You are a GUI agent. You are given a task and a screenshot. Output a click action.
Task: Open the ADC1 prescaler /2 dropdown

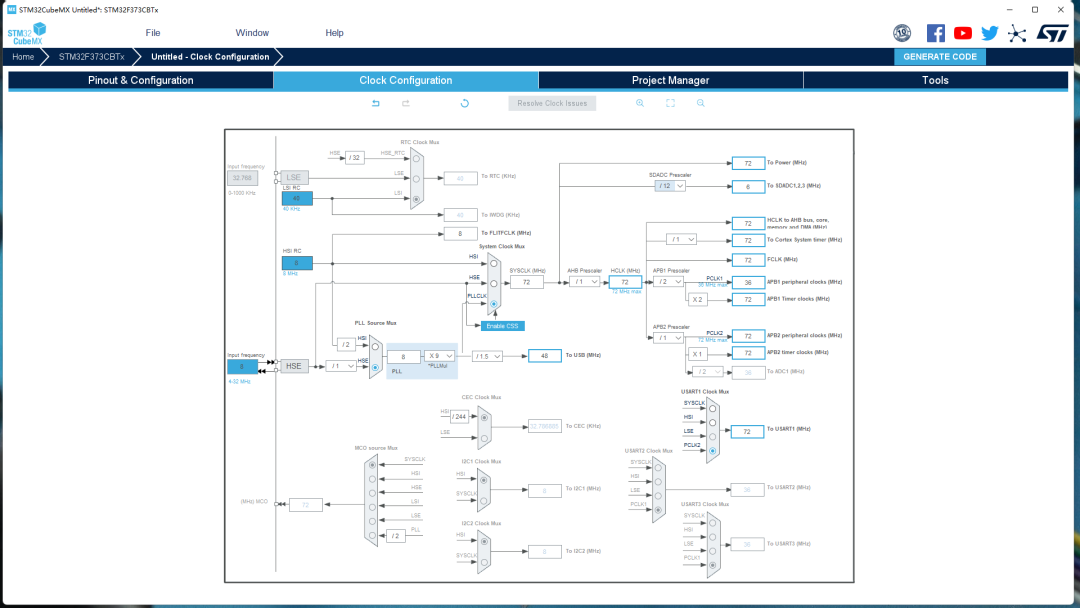[x=707, y=372]
